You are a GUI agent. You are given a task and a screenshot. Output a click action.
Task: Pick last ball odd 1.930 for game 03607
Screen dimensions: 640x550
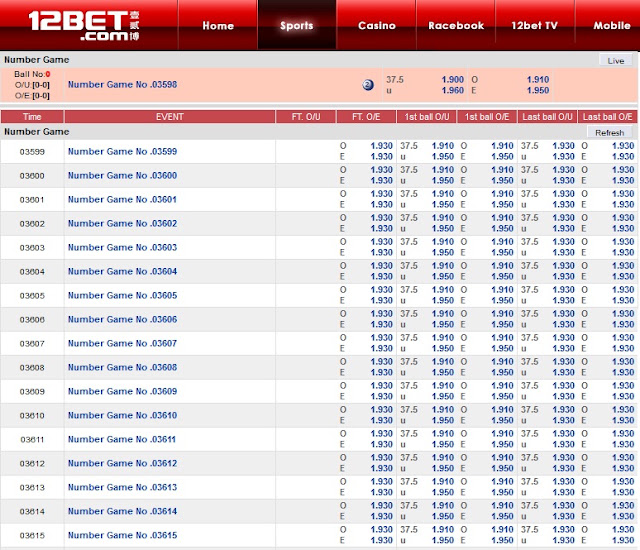(x=623, y=337)
